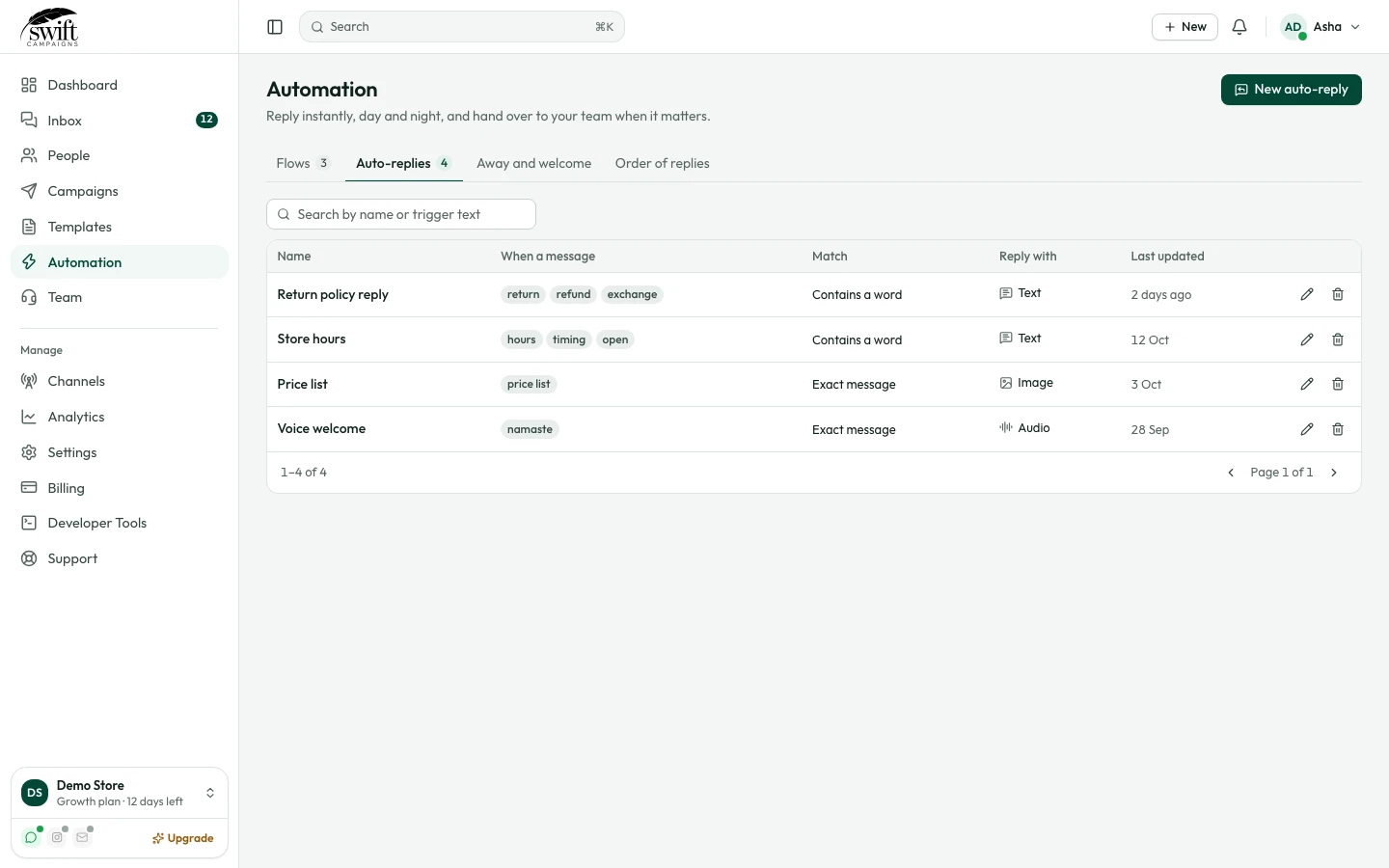The width and height of the screenshot is (1389, 868).
Task: Click the WhatsApp channel status icon
Action: 31,837
